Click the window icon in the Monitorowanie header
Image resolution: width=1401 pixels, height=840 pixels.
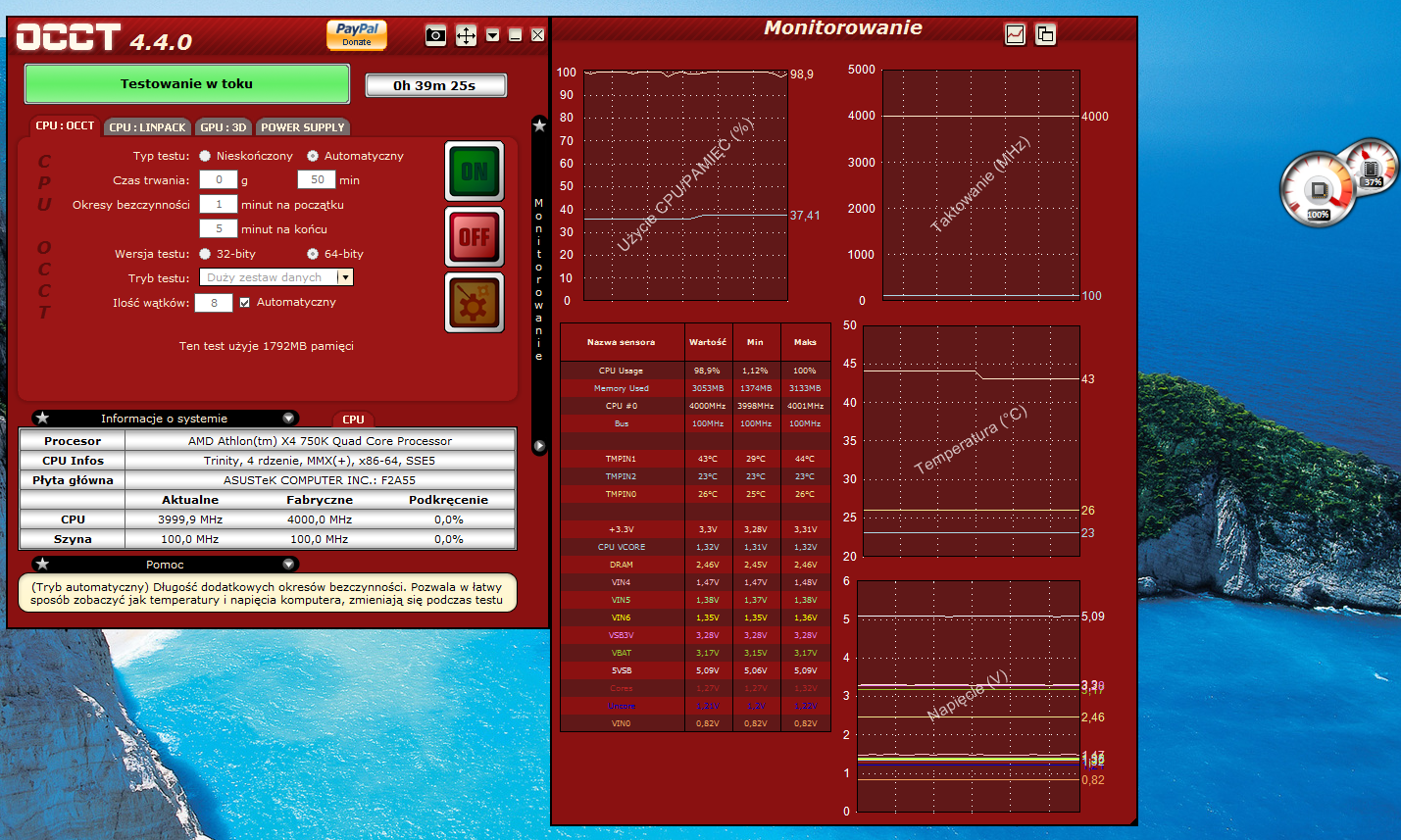click(x=1046, y=34)
